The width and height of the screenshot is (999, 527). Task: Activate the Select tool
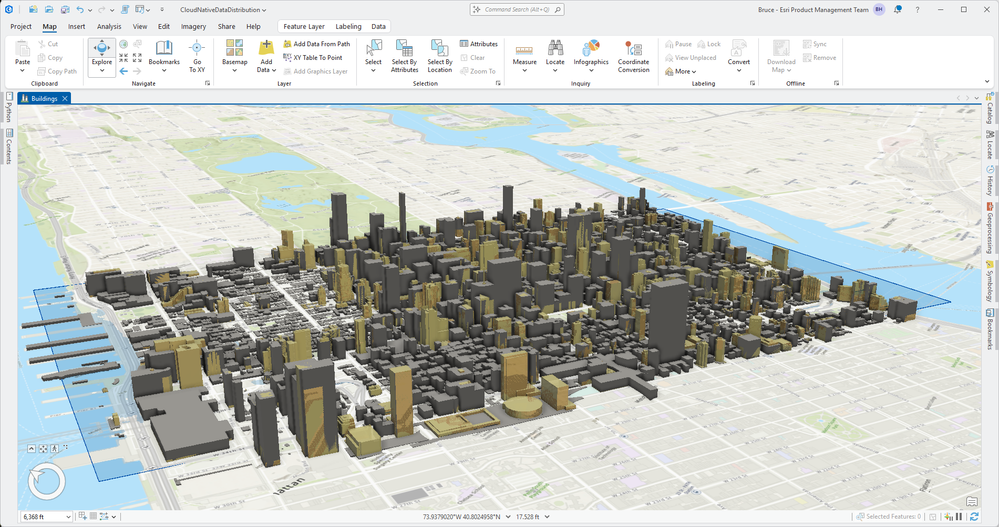pos(373,56)
